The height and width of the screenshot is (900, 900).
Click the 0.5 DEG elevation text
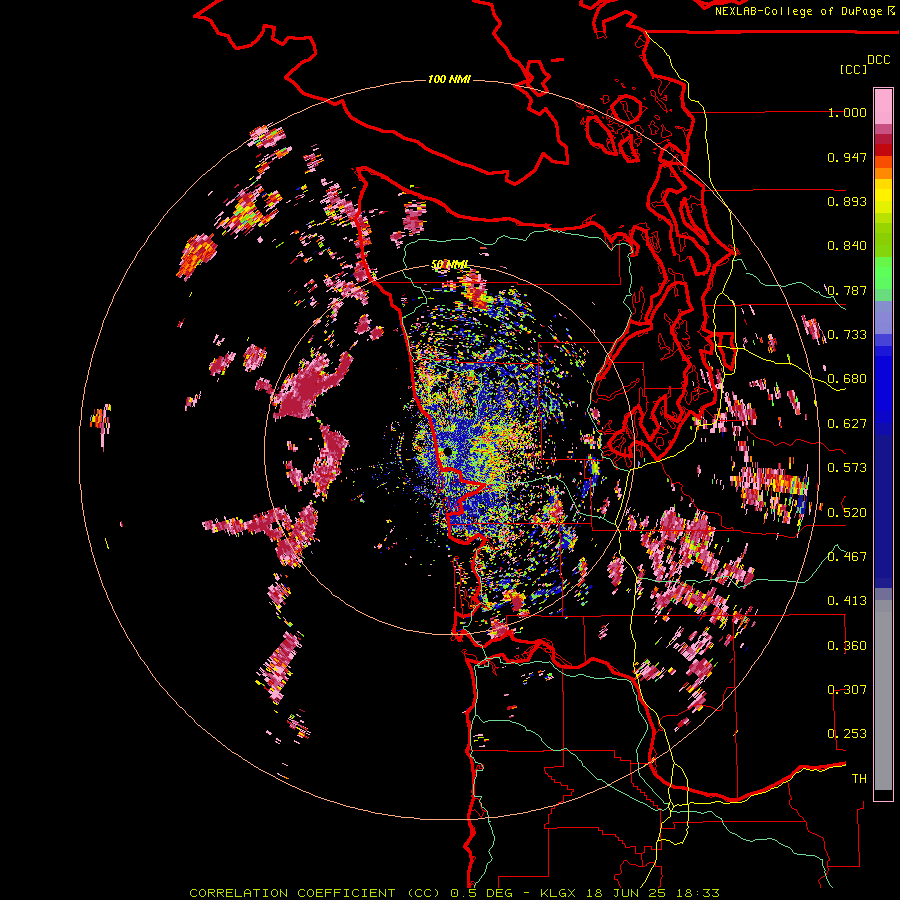[x=482, y=893]
